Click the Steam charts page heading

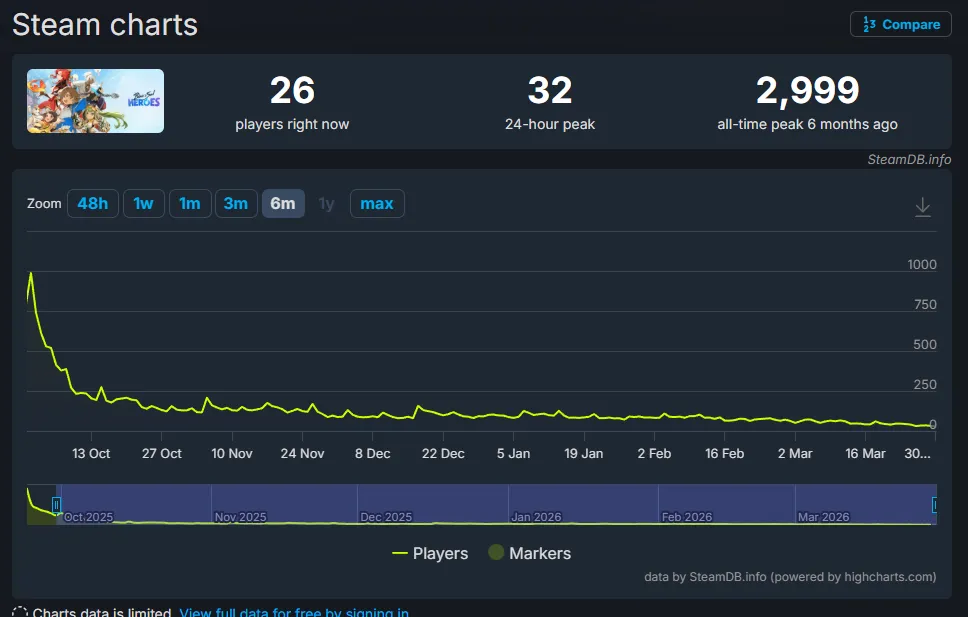tap(104, 24)
